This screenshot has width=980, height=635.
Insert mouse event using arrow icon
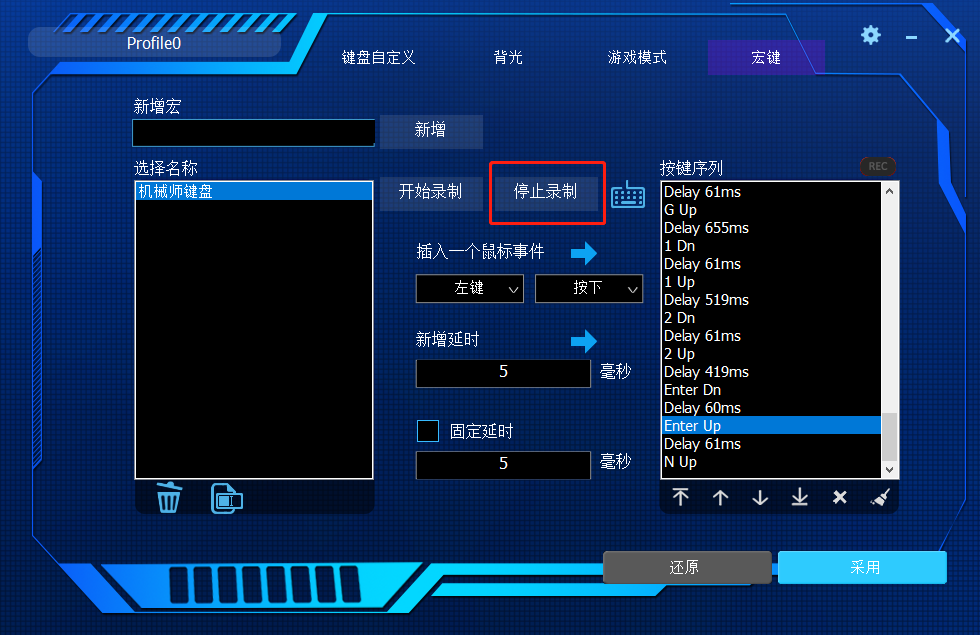click(584, 253)
